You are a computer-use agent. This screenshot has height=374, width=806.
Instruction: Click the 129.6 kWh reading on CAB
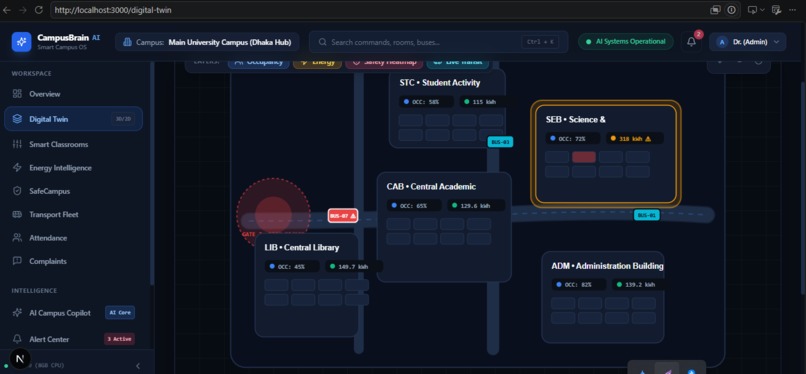pos(475,206)
